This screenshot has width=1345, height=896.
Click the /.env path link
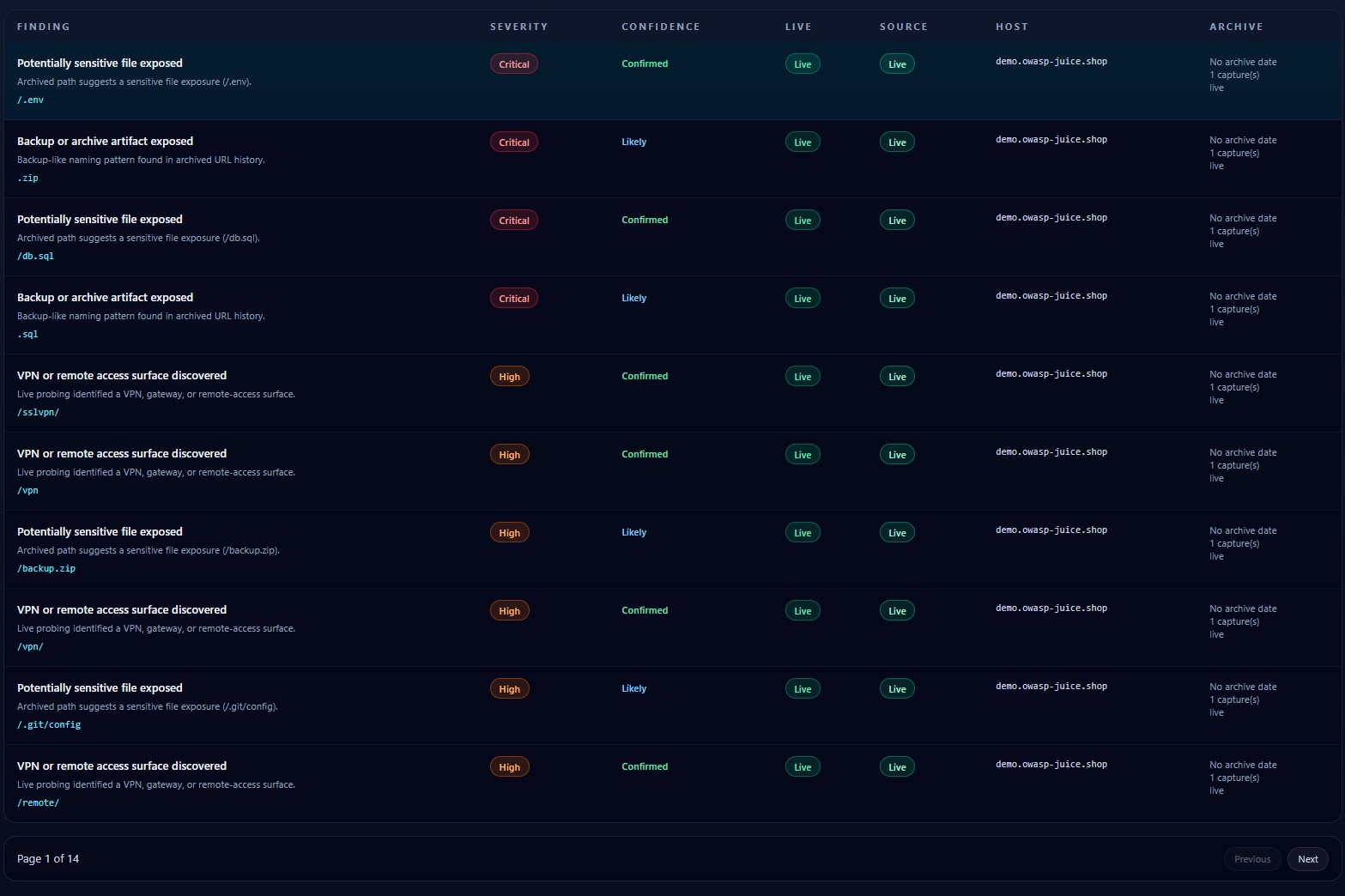[30, 100]
